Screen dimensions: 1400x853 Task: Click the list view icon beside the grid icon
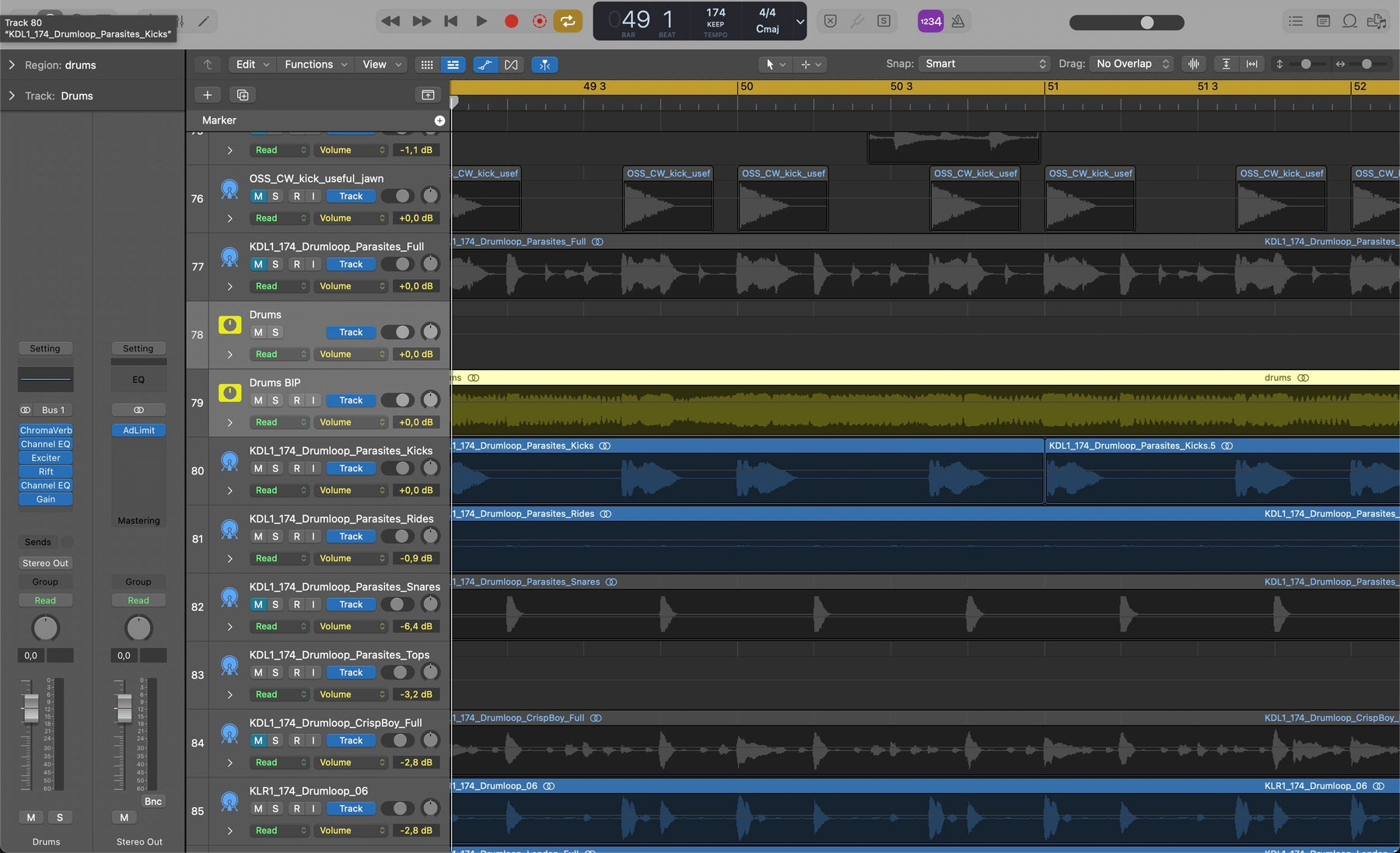tap(453, 65)
